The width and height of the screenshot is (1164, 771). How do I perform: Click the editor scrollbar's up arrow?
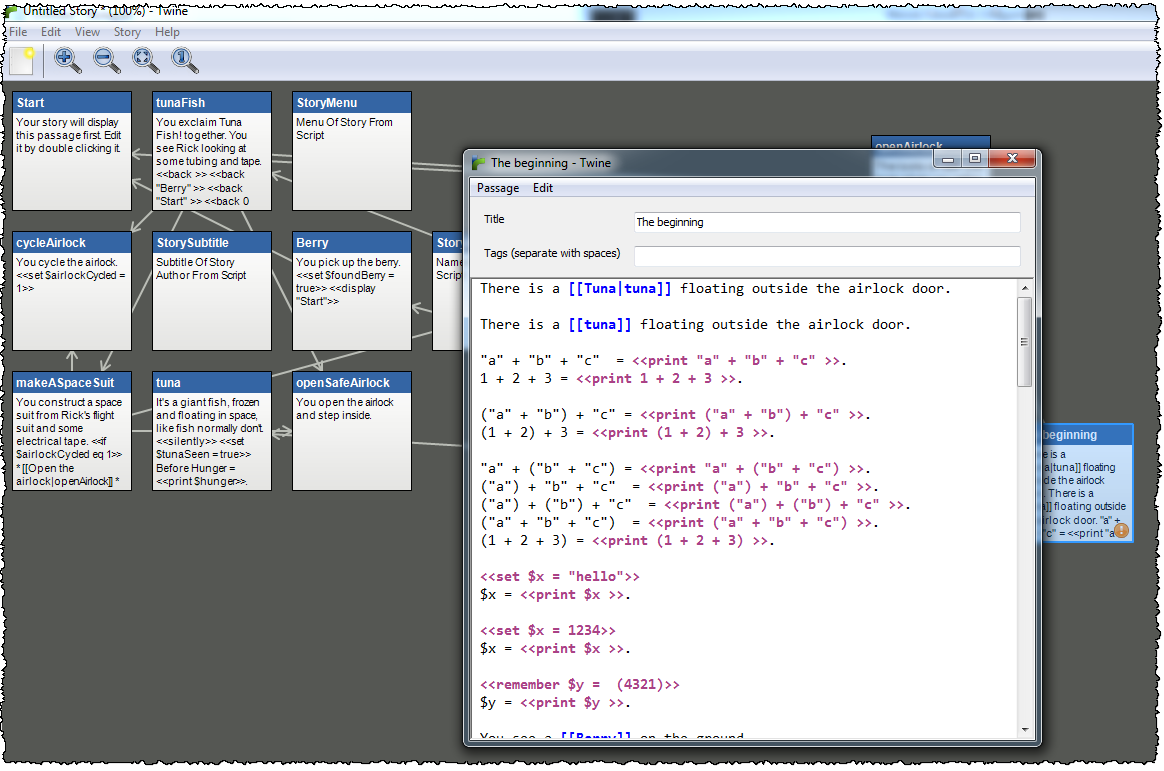click(x=1024, y=289)
